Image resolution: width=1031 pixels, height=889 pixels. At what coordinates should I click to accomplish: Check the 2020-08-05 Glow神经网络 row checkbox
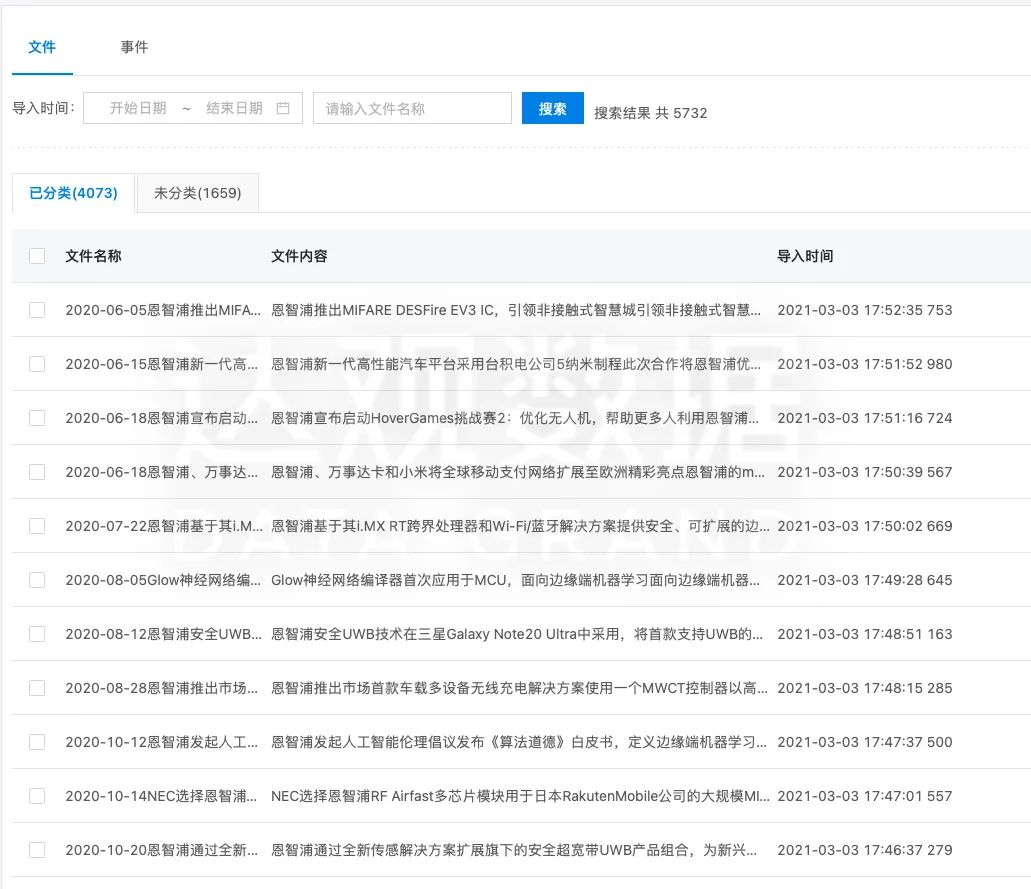pos(37,580)
